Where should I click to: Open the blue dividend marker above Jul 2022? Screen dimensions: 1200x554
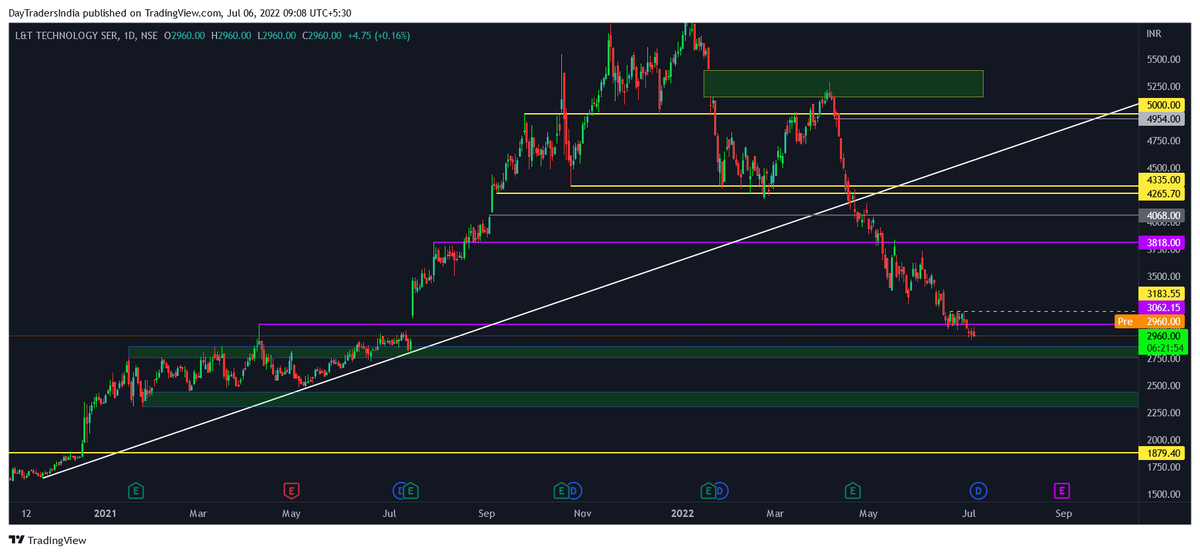(977, 490)
